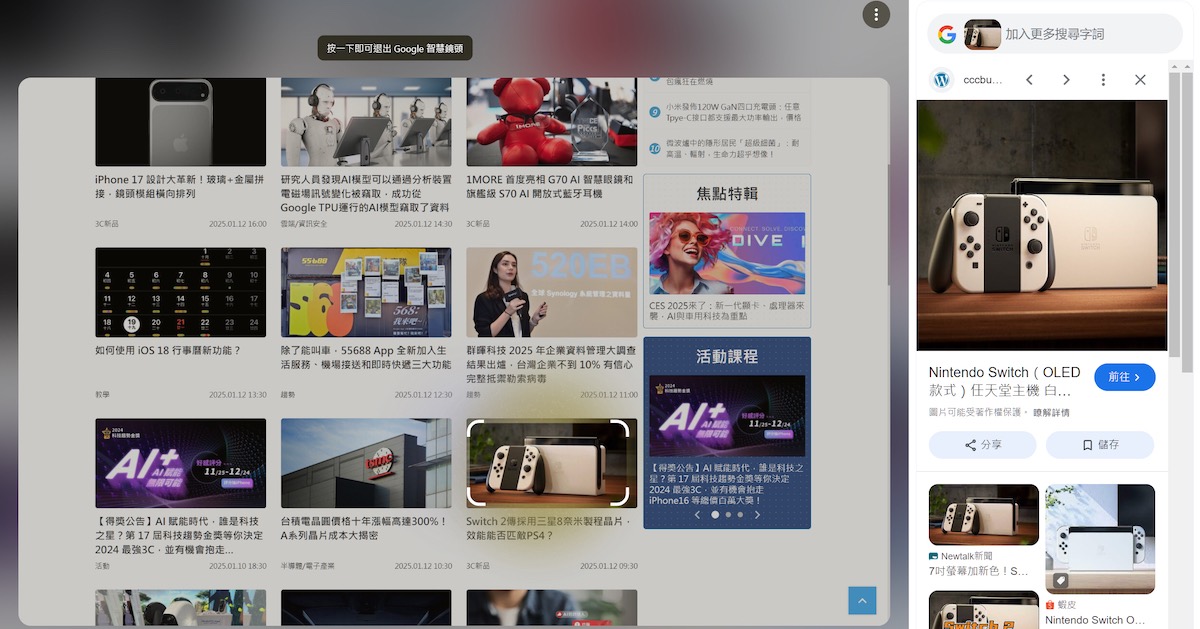Click the Synology 520EB speaker thumbnail
This screenshot has height=629, width=1200.
[551, 292]
